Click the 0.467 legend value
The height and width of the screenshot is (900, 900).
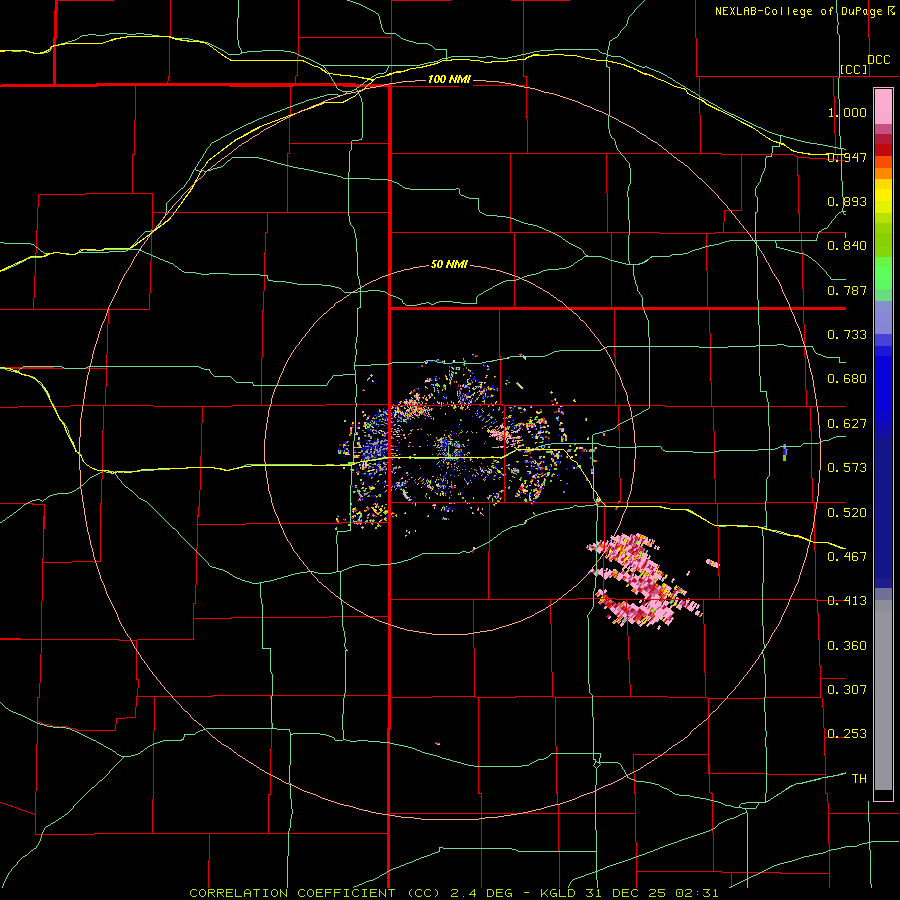tap(847, 557)
